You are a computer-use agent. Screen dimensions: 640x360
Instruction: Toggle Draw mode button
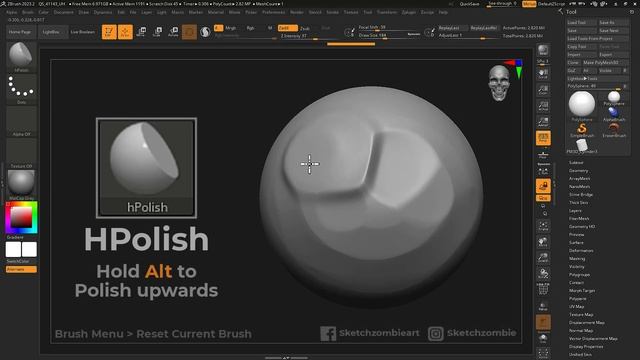(x=125, y=32)
